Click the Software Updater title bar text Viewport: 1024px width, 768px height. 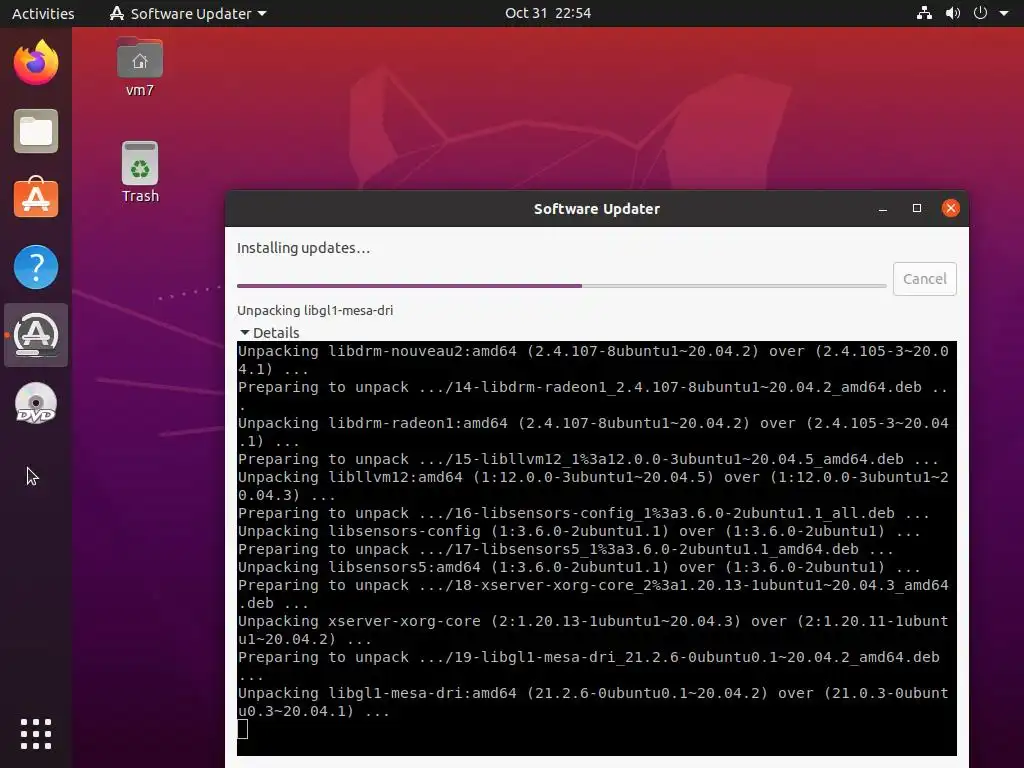click(597, 209)
